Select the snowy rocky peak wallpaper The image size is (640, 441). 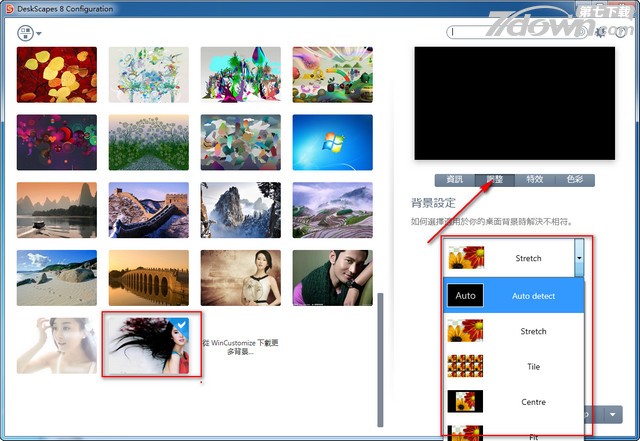pos(241,210)
